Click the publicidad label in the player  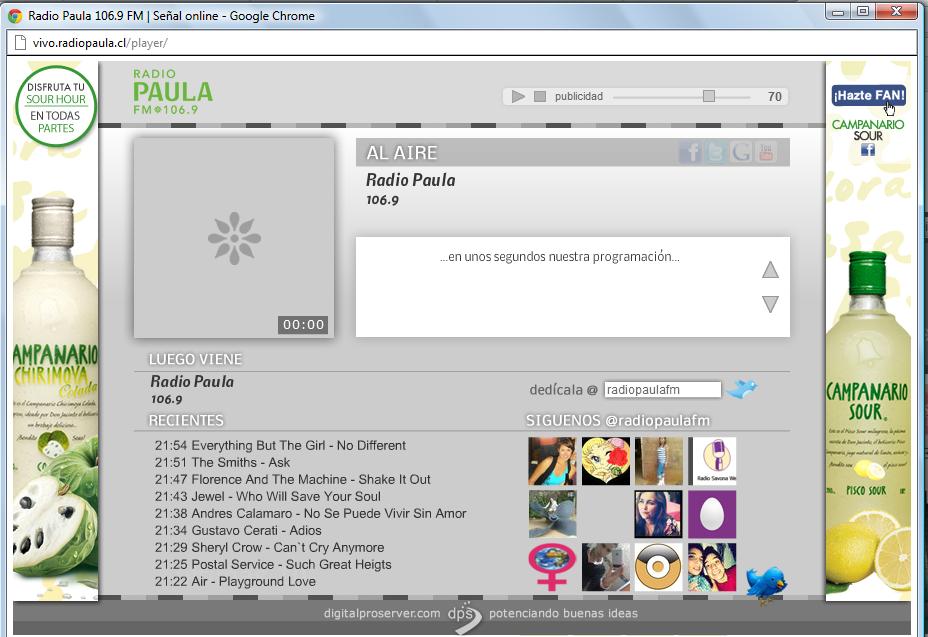(579, 96)
